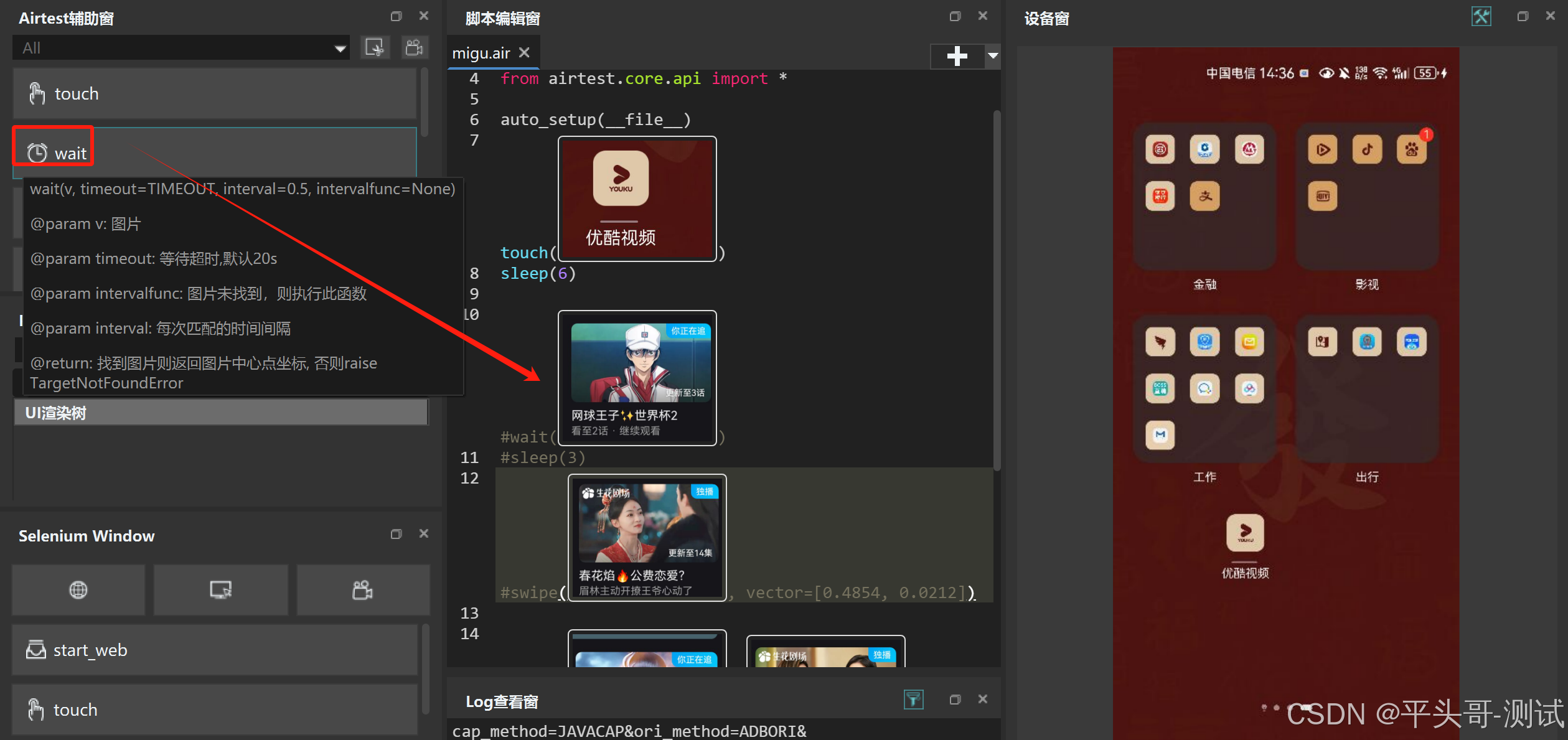Click the globe icon in Selenium Window
This screenshot has height=740, width=1568.
[78, 589]
